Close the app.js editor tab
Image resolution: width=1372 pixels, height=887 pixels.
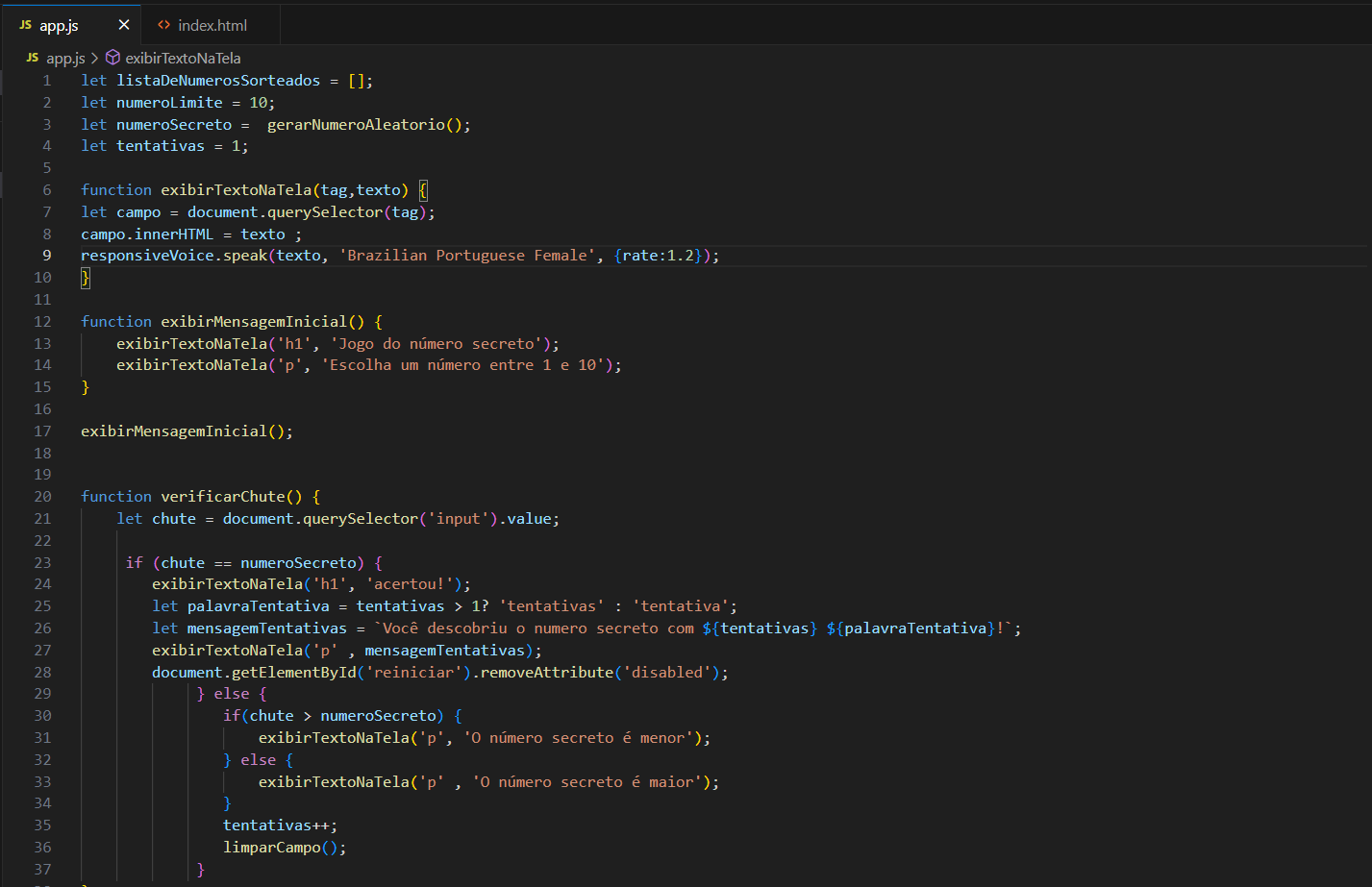click(x=123, y=25)
